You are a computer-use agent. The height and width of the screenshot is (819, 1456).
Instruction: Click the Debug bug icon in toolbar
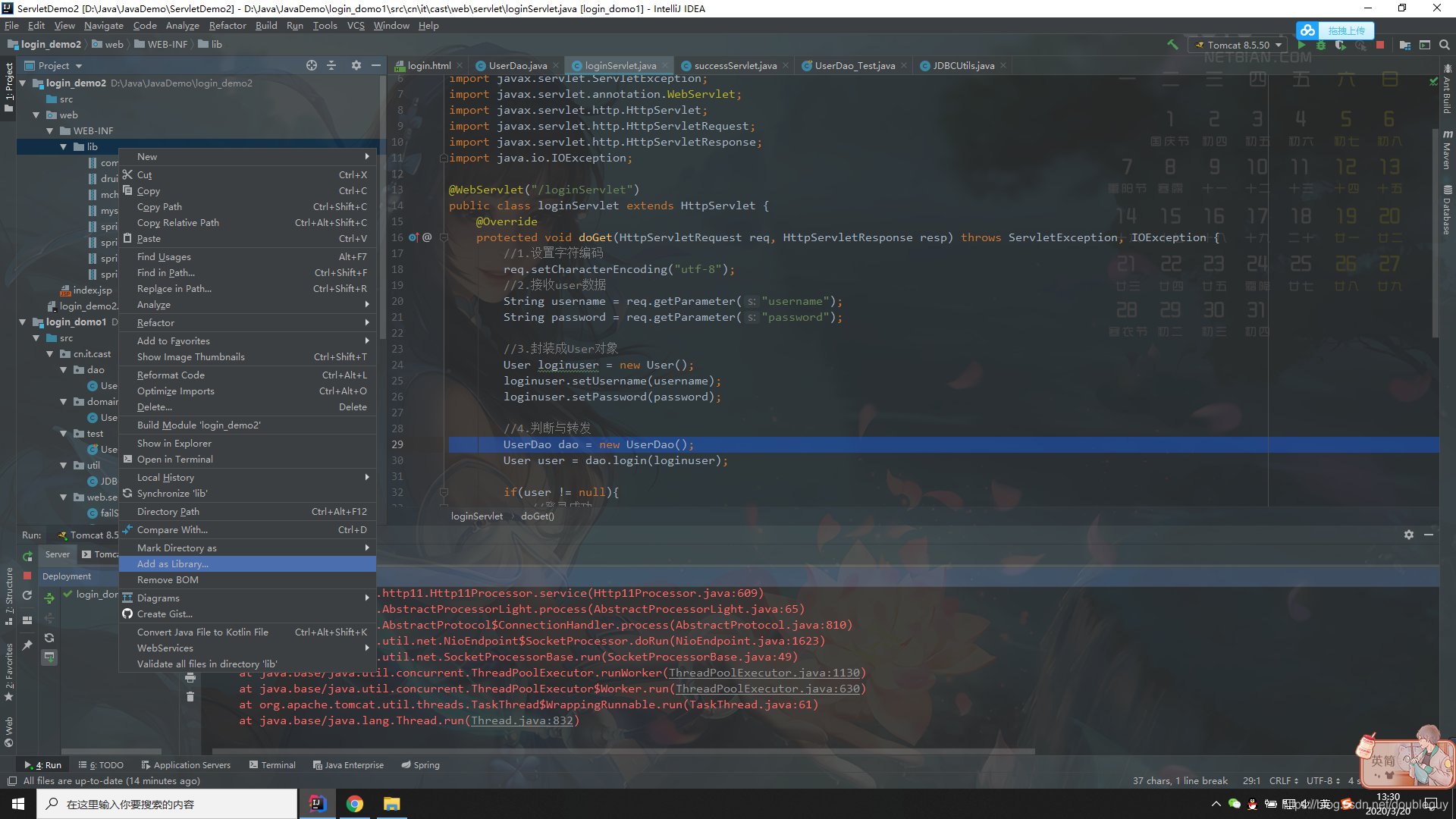(1321, 45)
